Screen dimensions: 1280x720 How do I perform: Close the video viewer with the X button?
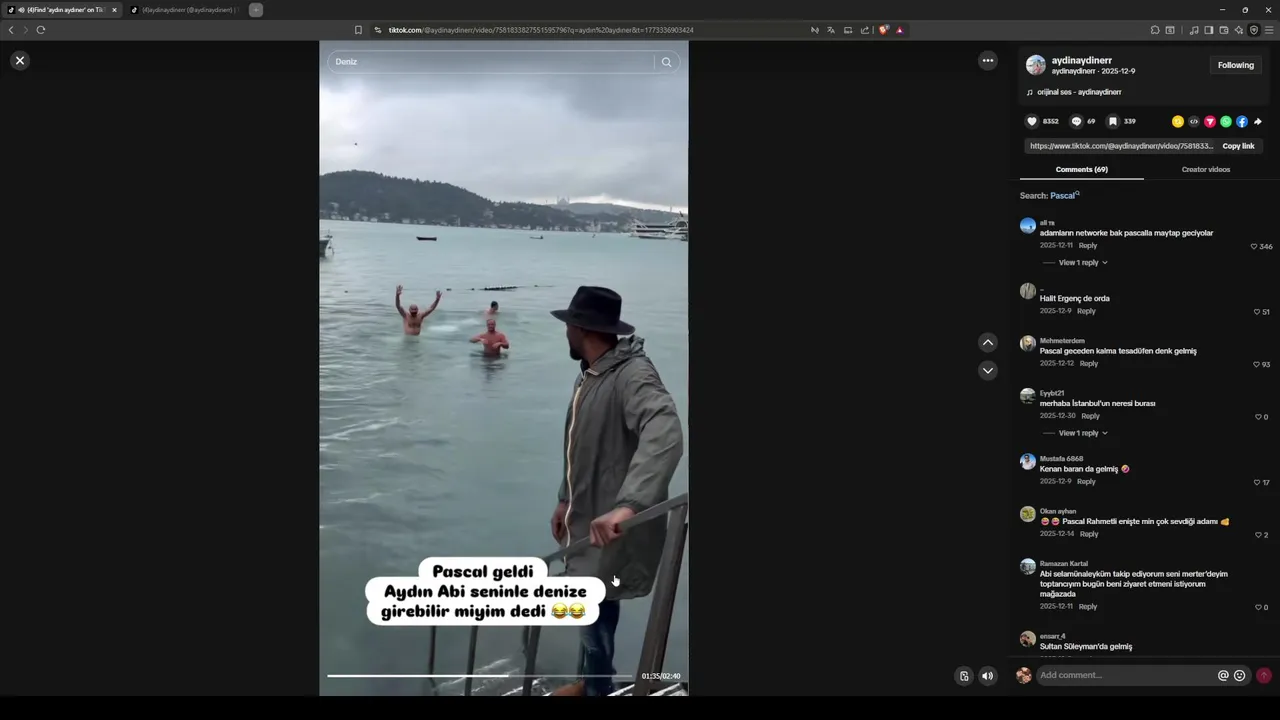(19, 61)
